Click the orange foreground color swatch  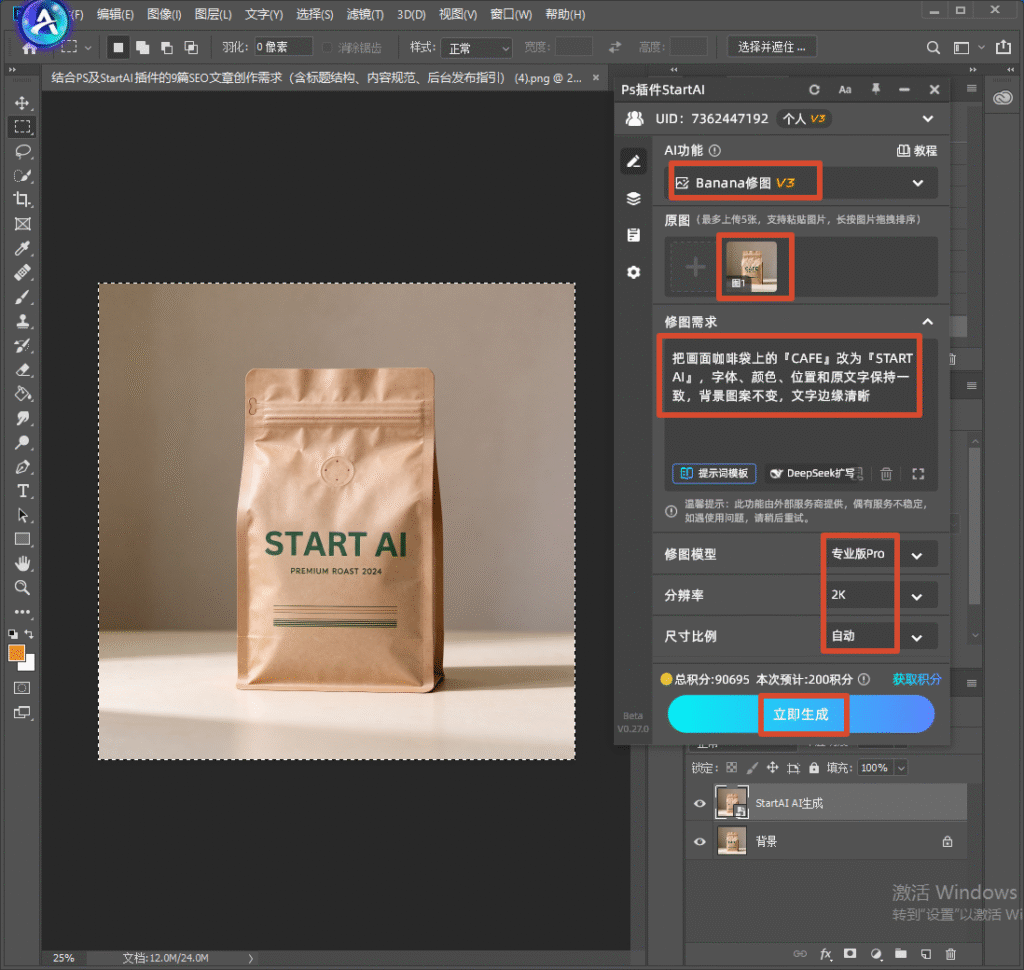(16, 653)
